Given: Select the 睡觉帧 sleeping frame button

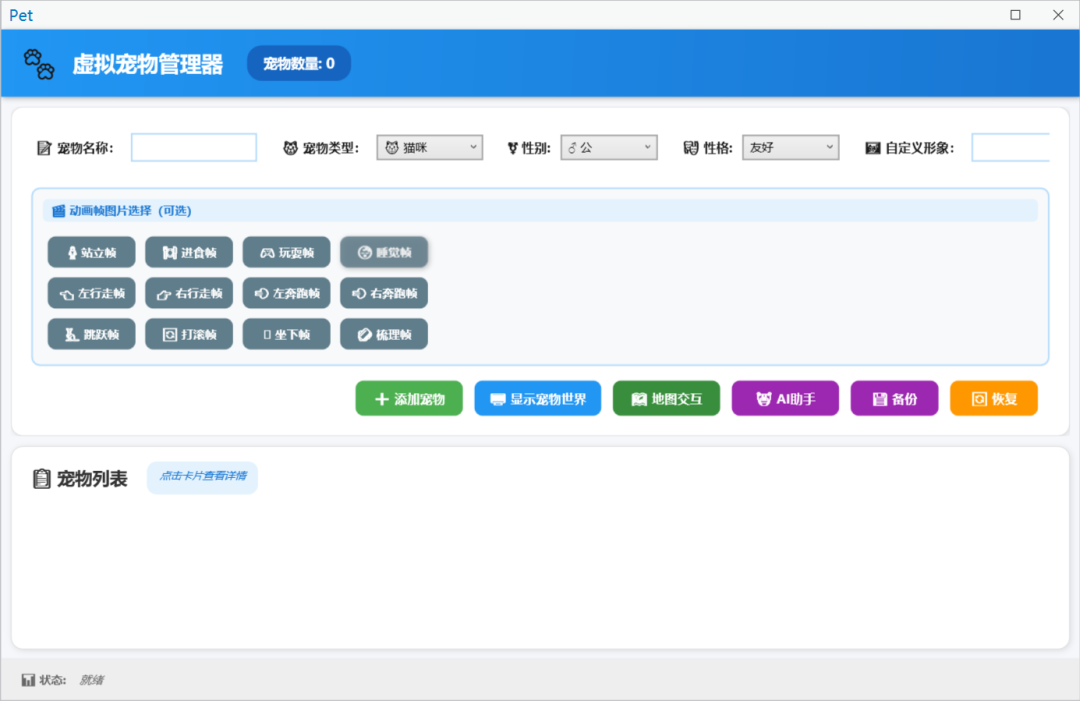Looking at the screenshot, I should coord(384,253).
